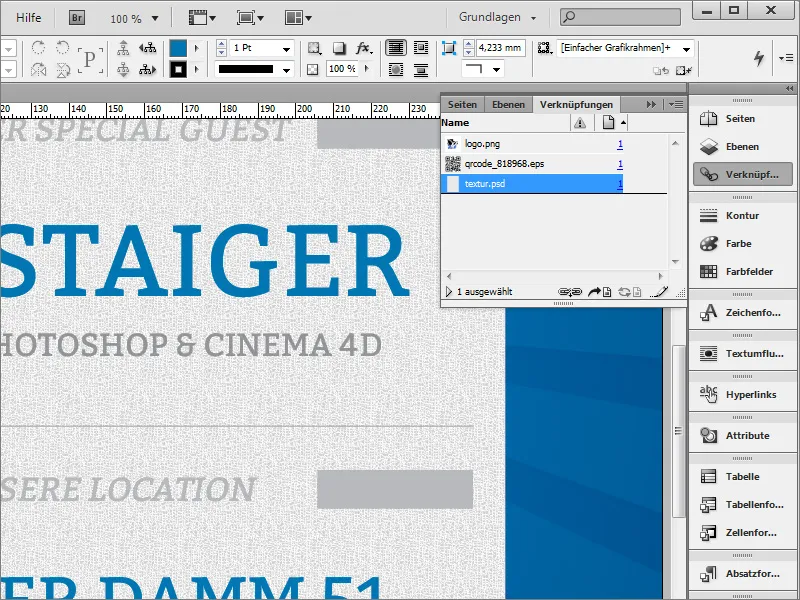Open the view options dropdown
Viewport: 800px width, 600px height.
click(203, 18)
